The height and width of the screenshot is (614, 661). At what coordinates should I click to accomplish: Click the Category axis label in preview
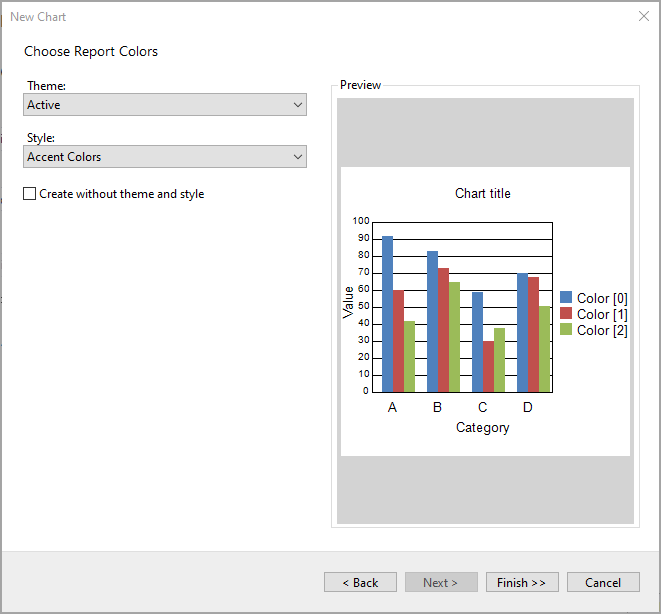click(x=483, y=428)
